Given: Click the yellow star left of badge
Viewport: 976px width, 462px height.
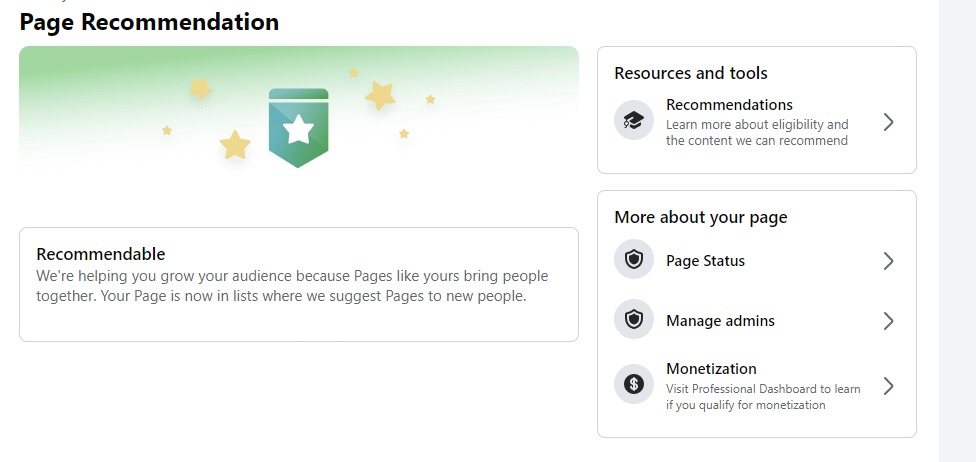Looking at the screenshot, I should [235, 145].
